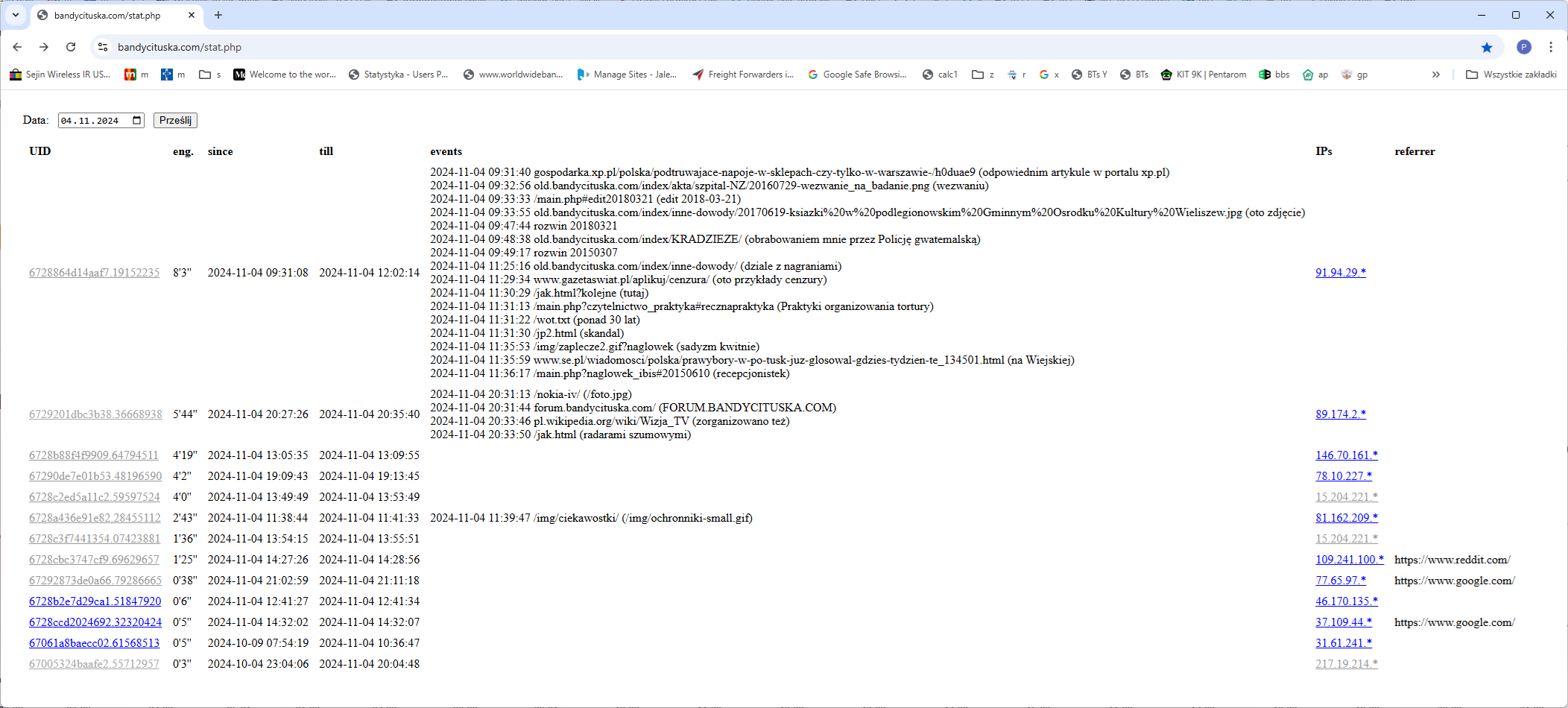The height and width of the screenshot is (708, 1568).
Task: Submit the date with Prześlij
Action: pos(175,120)
